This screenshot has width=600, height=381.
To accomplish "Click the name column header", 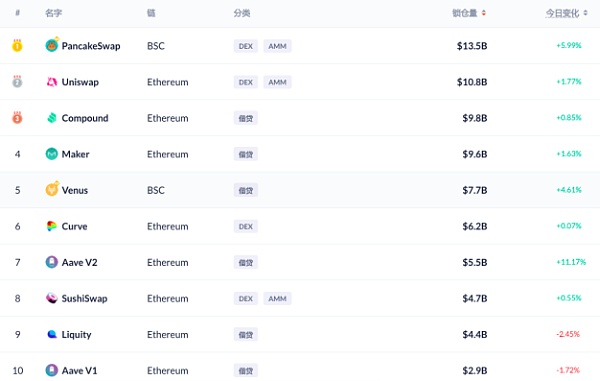I will pos(54,13).
